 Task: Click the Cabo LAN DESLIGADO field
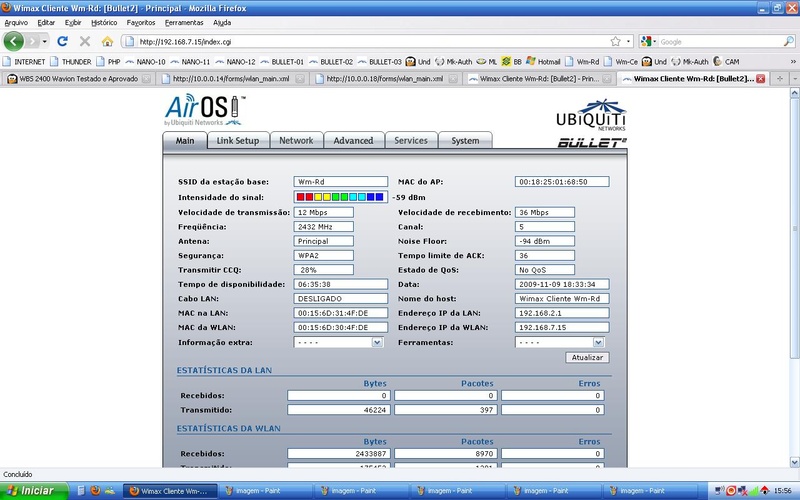tap(341, 298)
